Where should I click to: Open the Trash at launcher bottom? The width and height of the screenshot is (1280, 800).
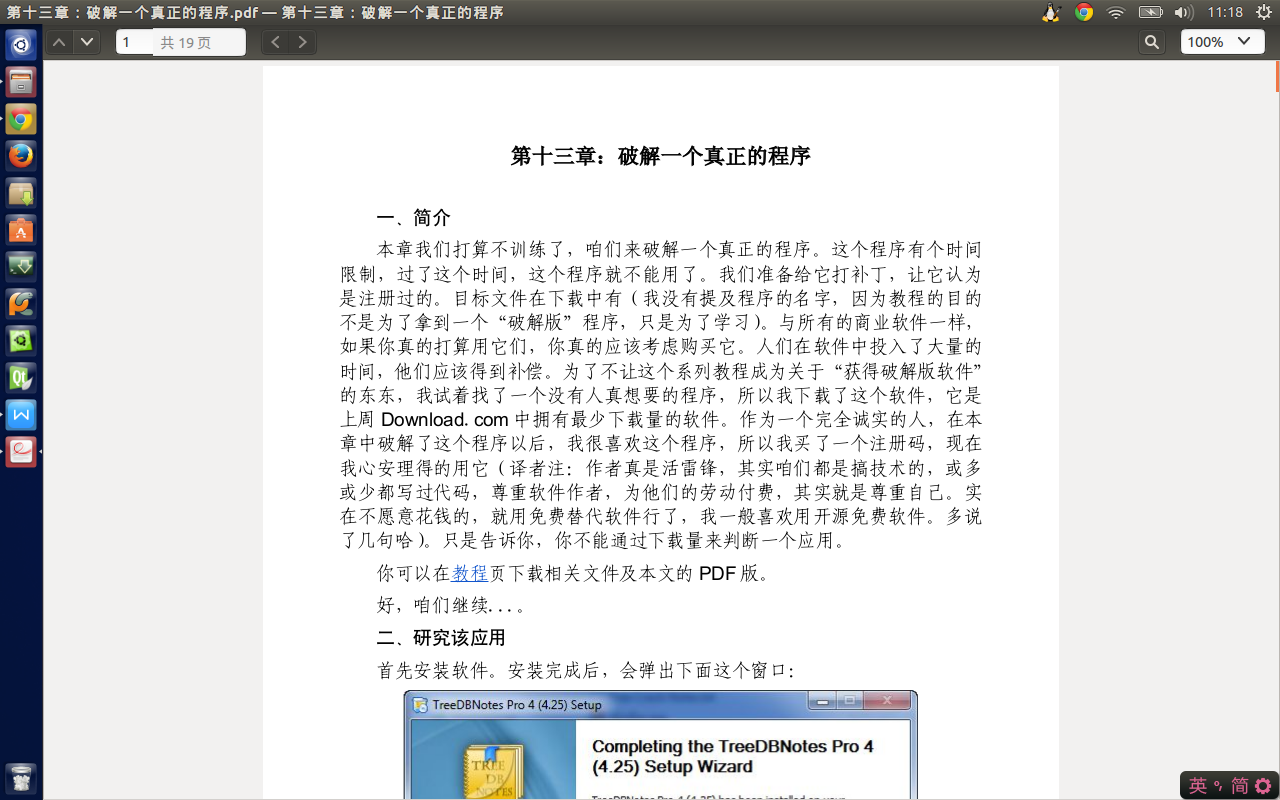(21, 779)
